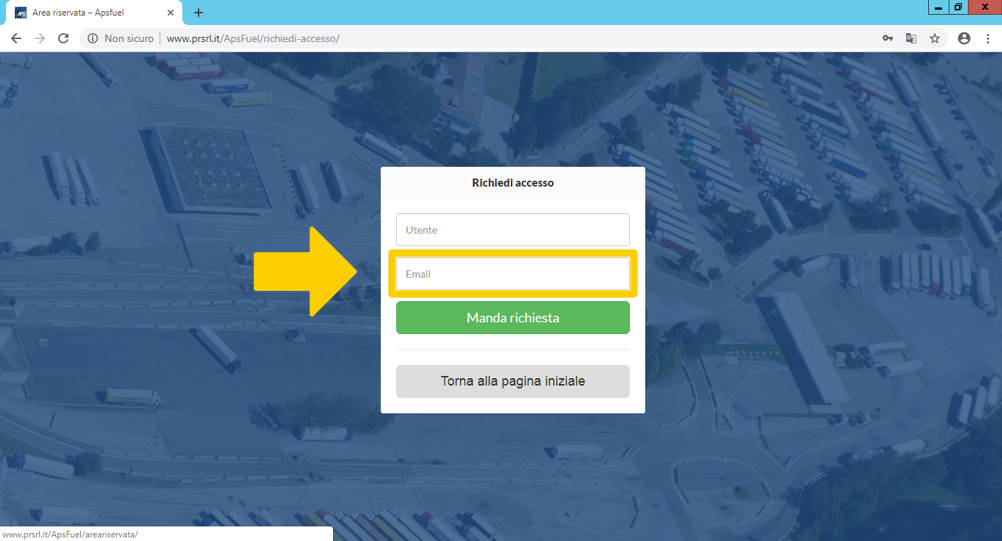Click Torna alla pagina iniziale
1002x541 pixels.
513,381
